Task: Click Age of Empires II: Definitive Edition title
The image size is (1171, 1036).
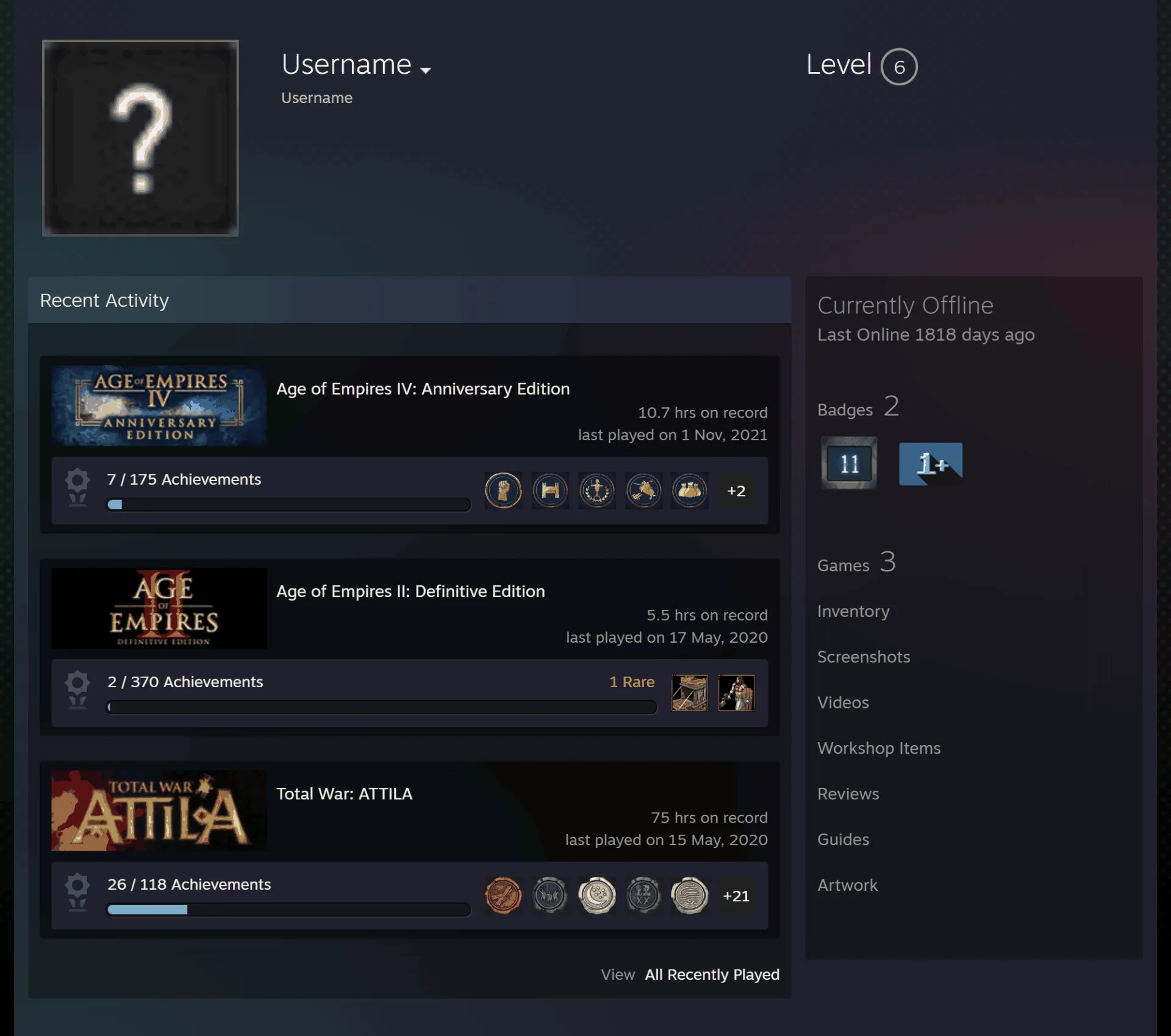Action: click(x=410, y=591)
